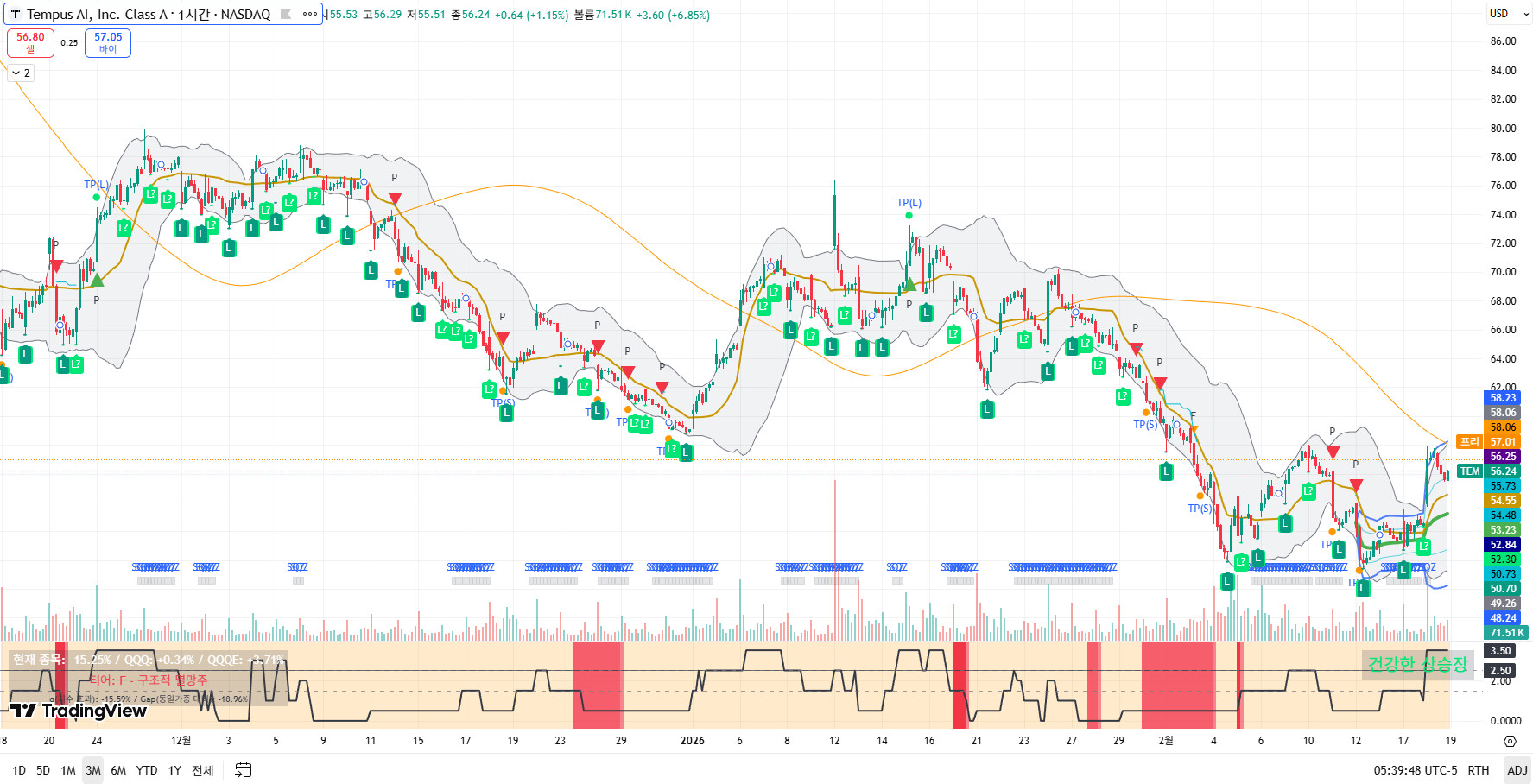Toggle ADJ adjusted data
Image resolution: width=1533 pixels, height=784 pixels.
[1517, 770]
